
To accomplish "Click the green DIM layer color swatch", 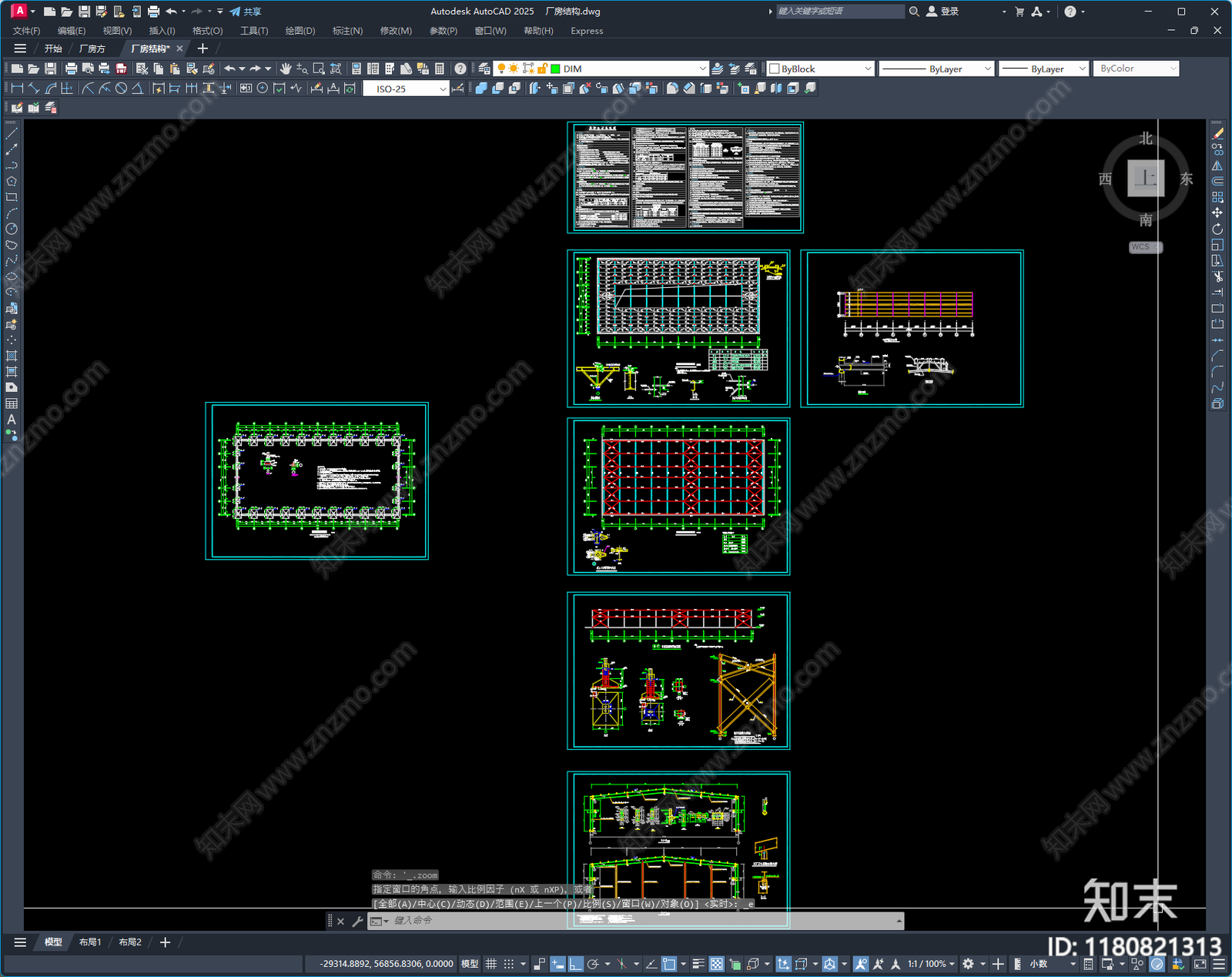I will tap(555, 69).
